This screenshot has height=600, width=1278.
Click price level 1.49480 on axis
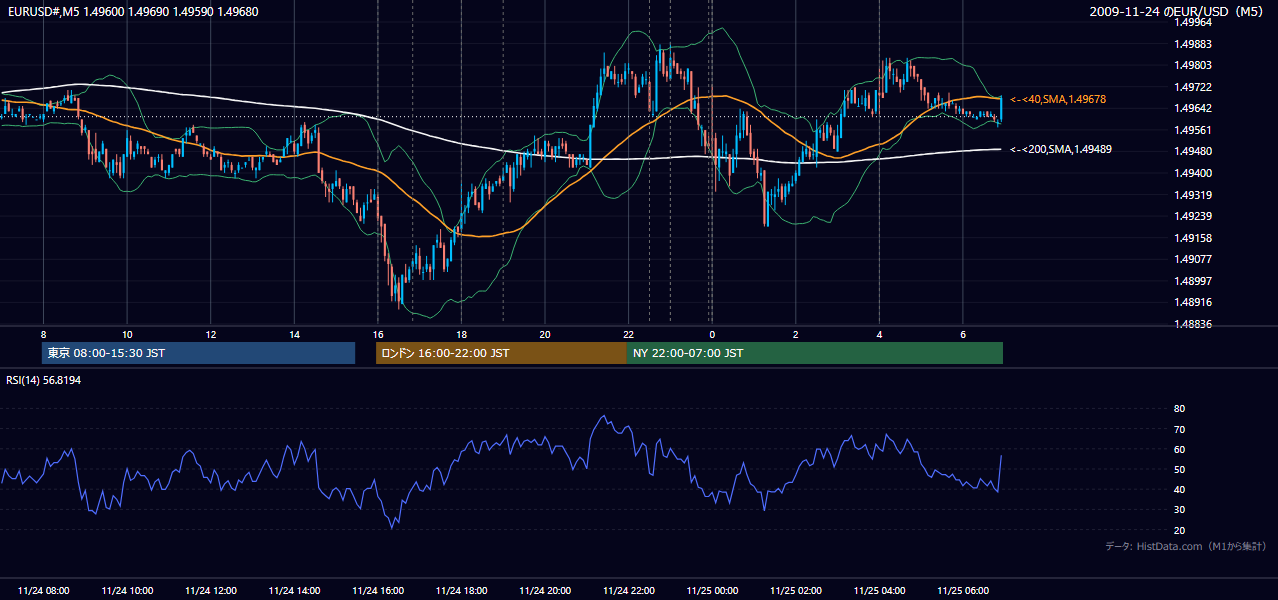1192,151
